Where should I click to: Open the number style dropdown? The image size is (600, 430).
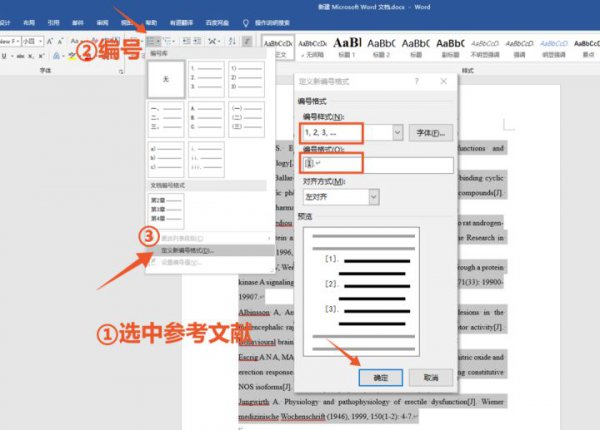(x=397, y=132)
